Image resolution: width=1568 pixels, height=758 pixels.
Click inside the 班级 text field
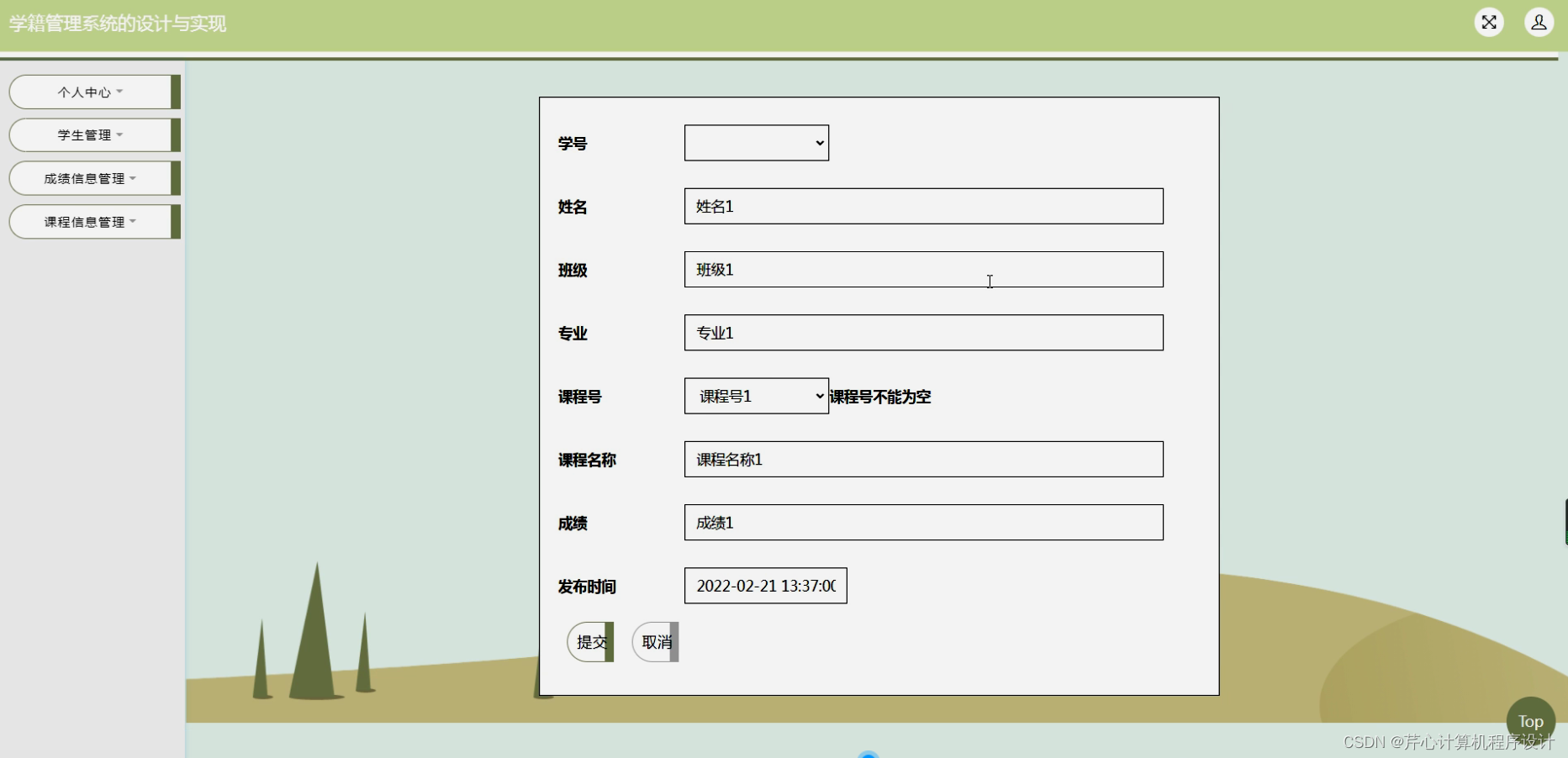pyautogui.click(x=923, y=269)
